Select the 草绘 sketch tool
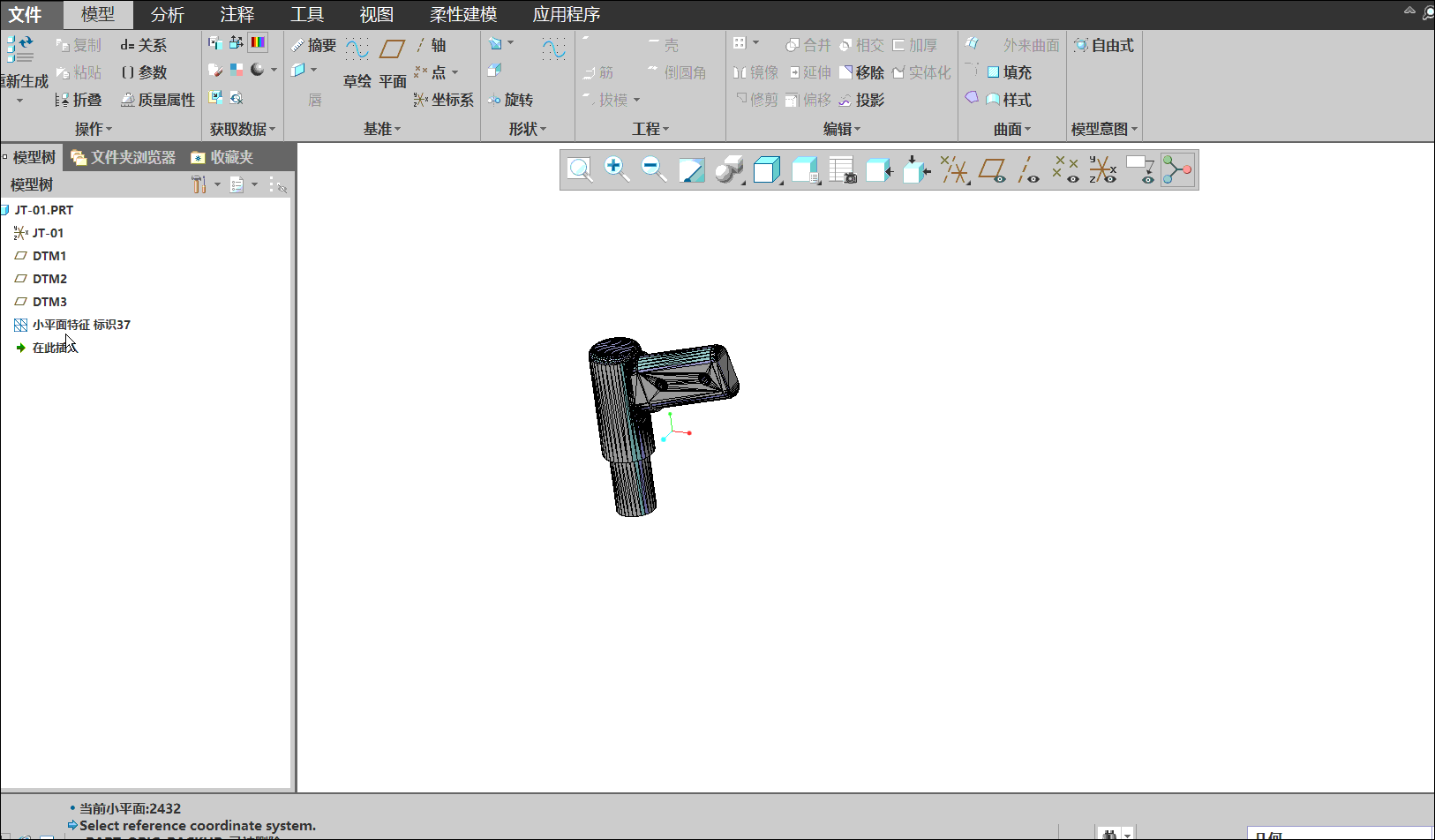 tap(357, 63)
